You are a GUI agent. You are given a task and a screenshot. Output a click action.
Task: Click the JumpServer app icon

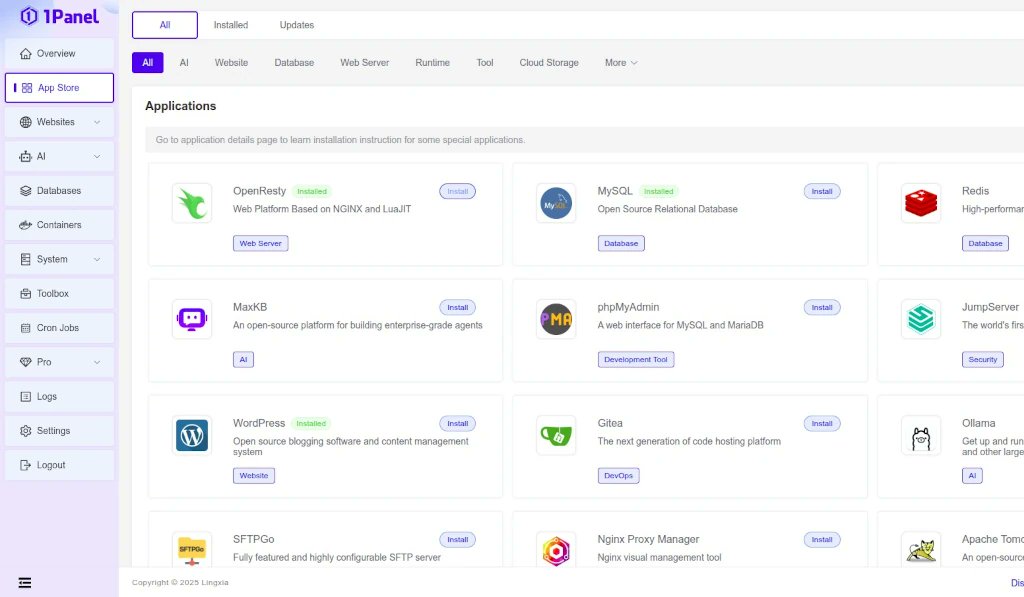click(x=921, y=319)
